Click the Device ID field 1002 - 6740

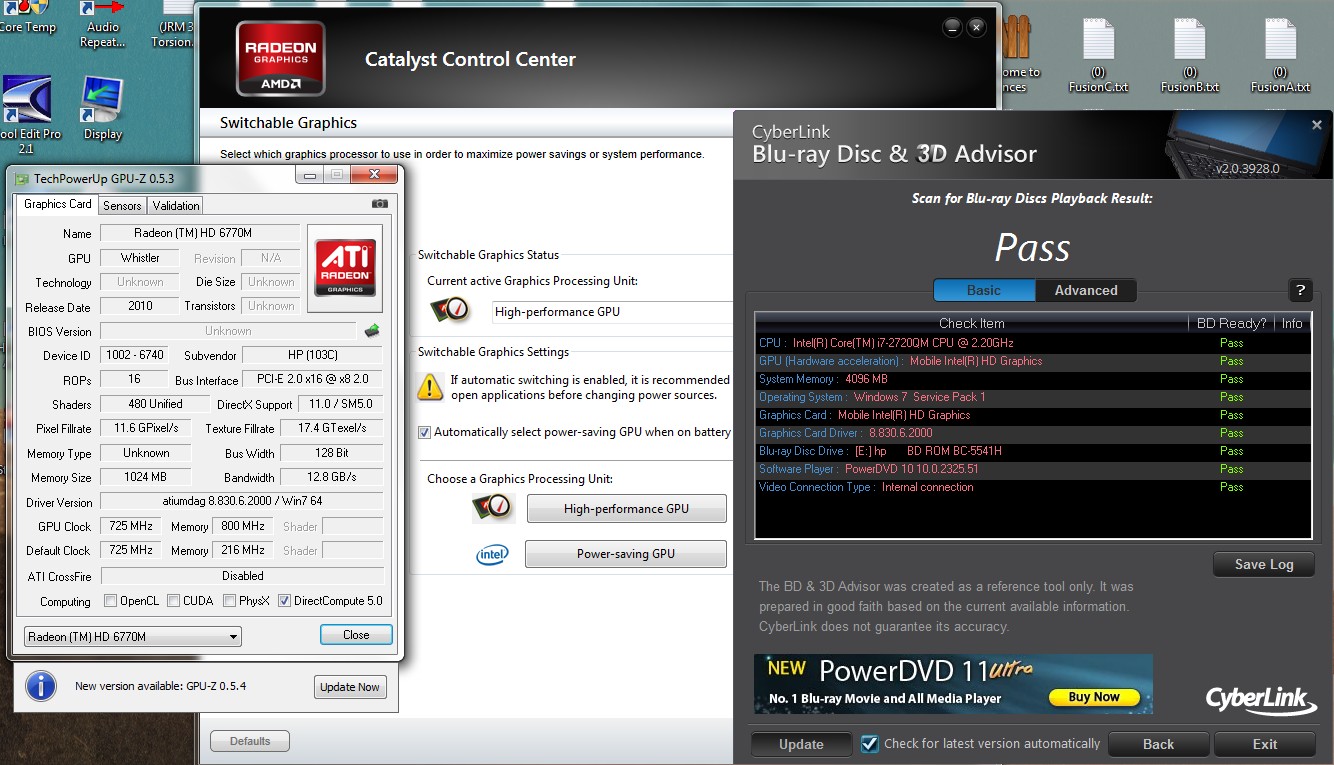click(134, 355)
